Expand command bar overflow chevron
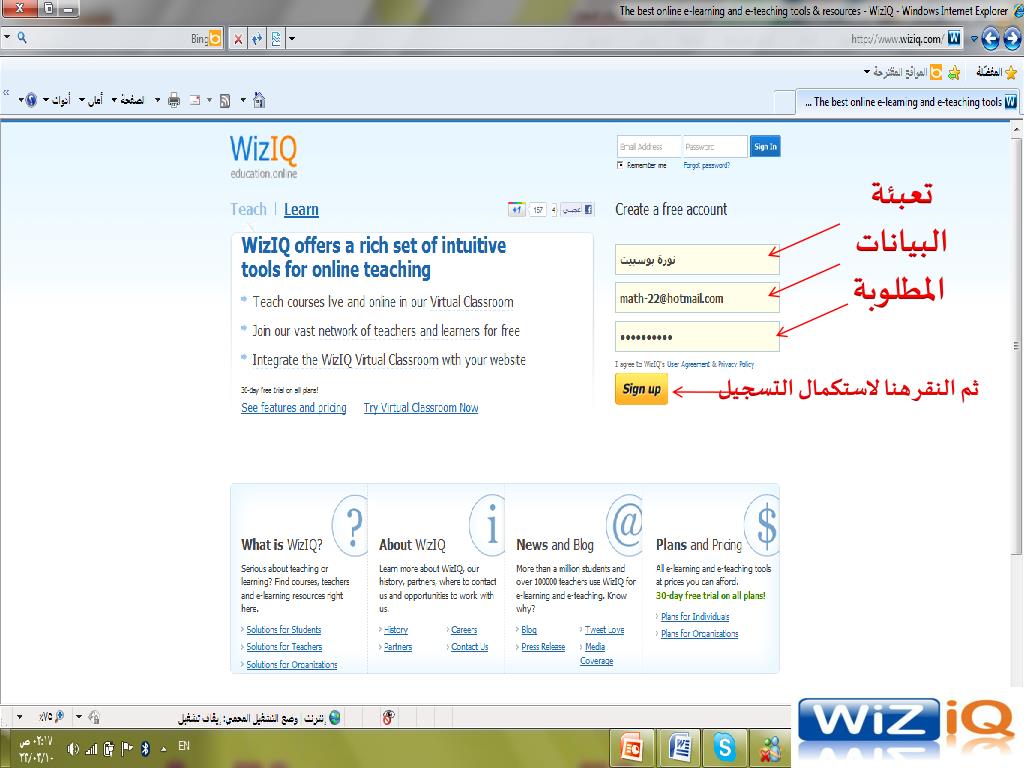Viewport: 1024px width, 768px height. tap(6, 93)
